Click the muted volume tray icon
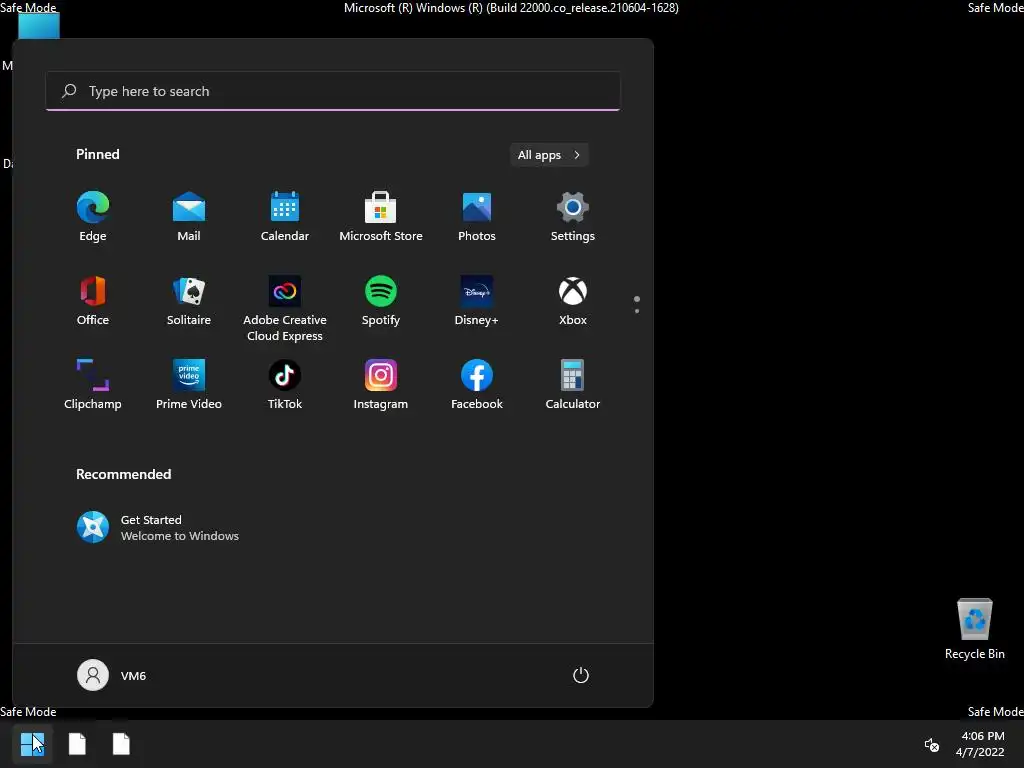Screen dimensions: 1024x768 tap(932, 744)
